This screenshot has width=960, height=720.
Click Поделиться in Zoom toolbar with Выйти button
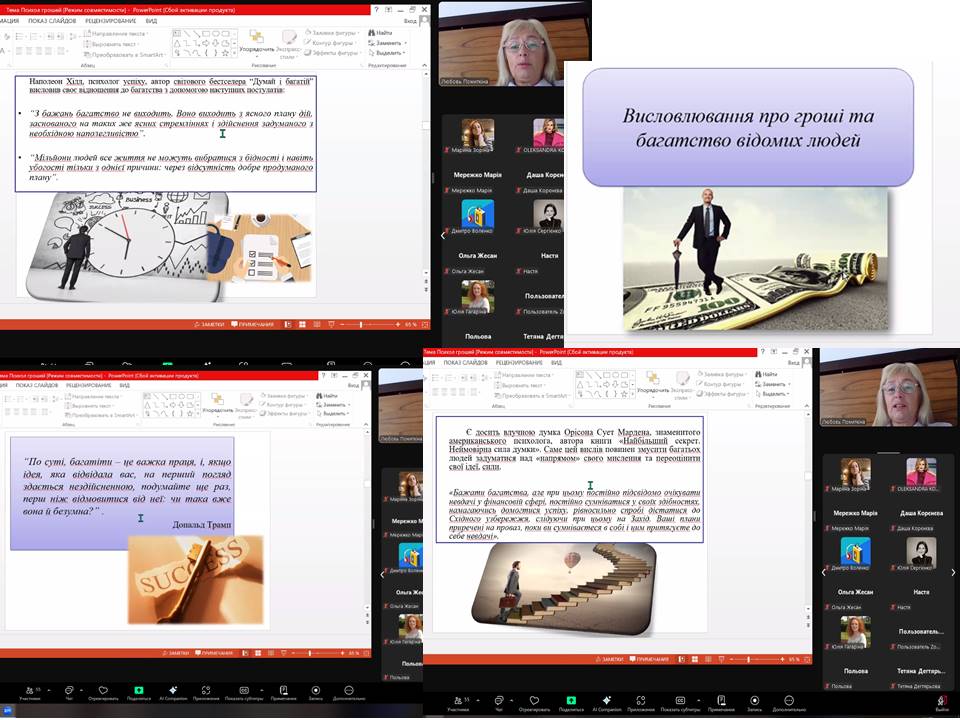tap(571, 701)
